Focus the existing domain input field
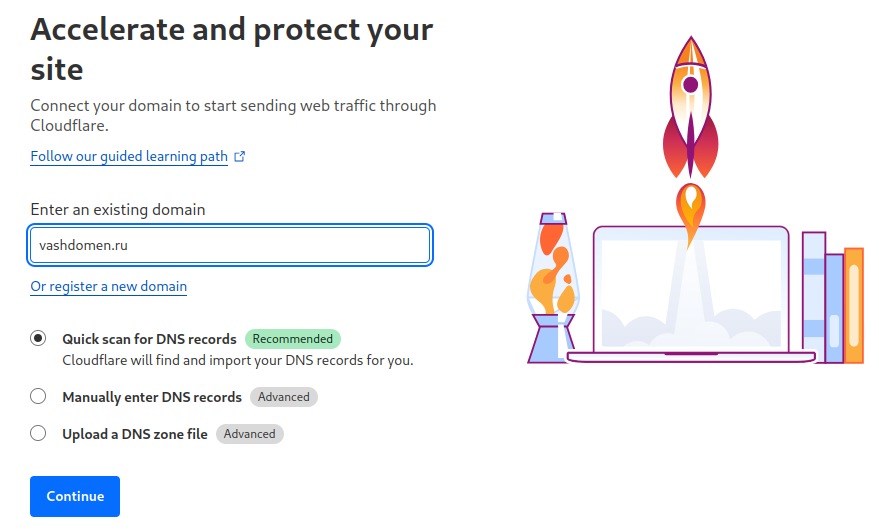Image resolution: width=879 pixels, height=532 pixels. coord(230,245)
